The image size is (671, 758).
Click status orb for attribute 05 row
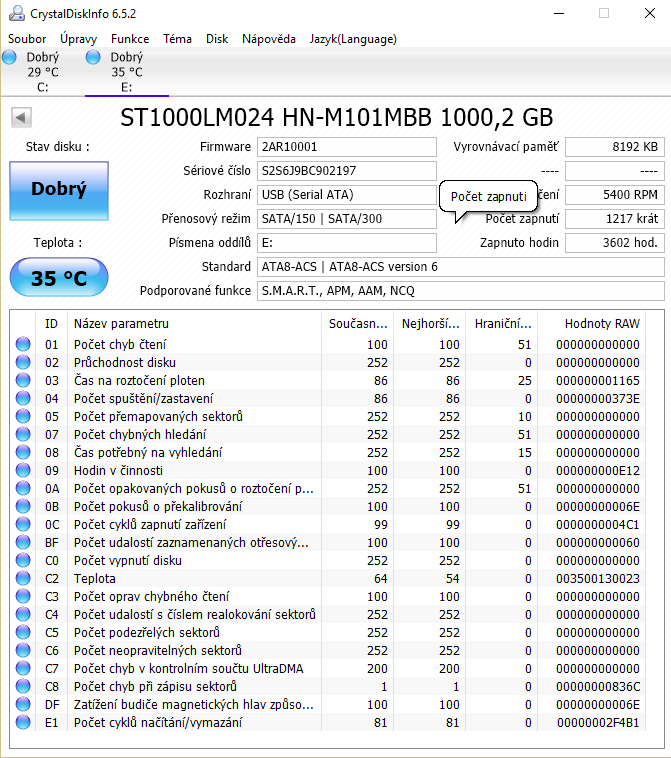click(23, 416)
